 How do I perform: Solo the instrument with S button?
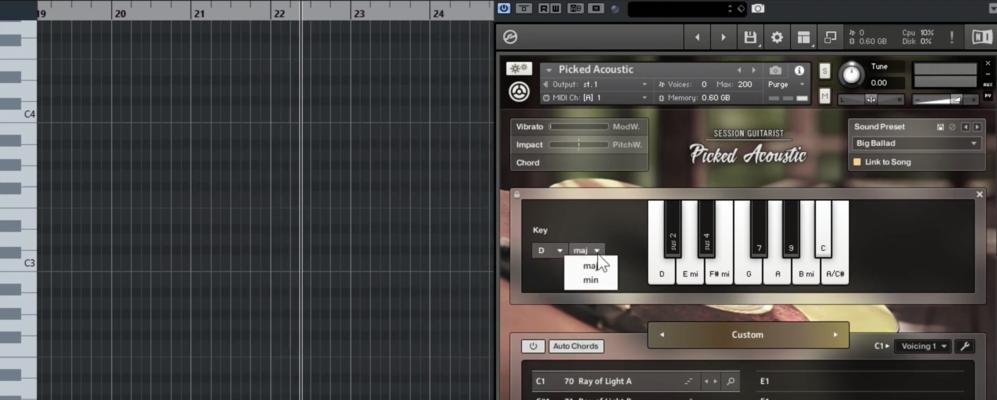point(825,71)
